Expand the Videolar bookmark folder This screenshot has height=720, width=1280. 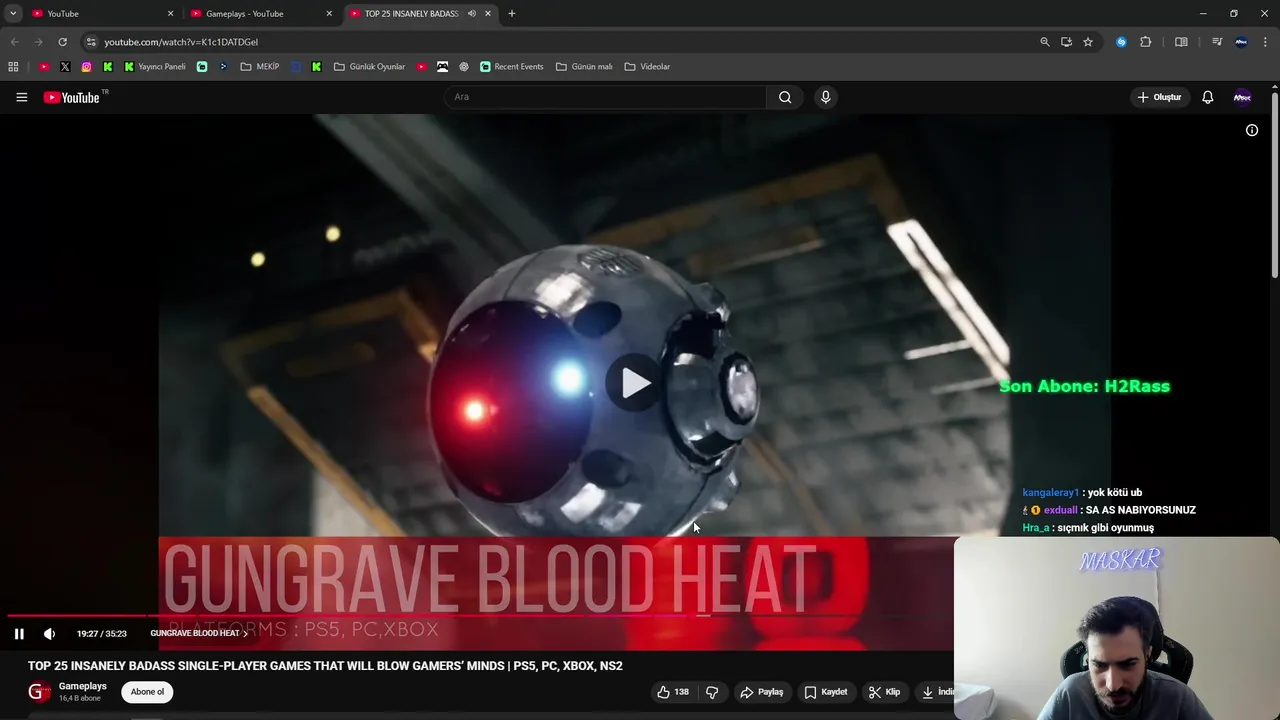click(x=648, y=67)
